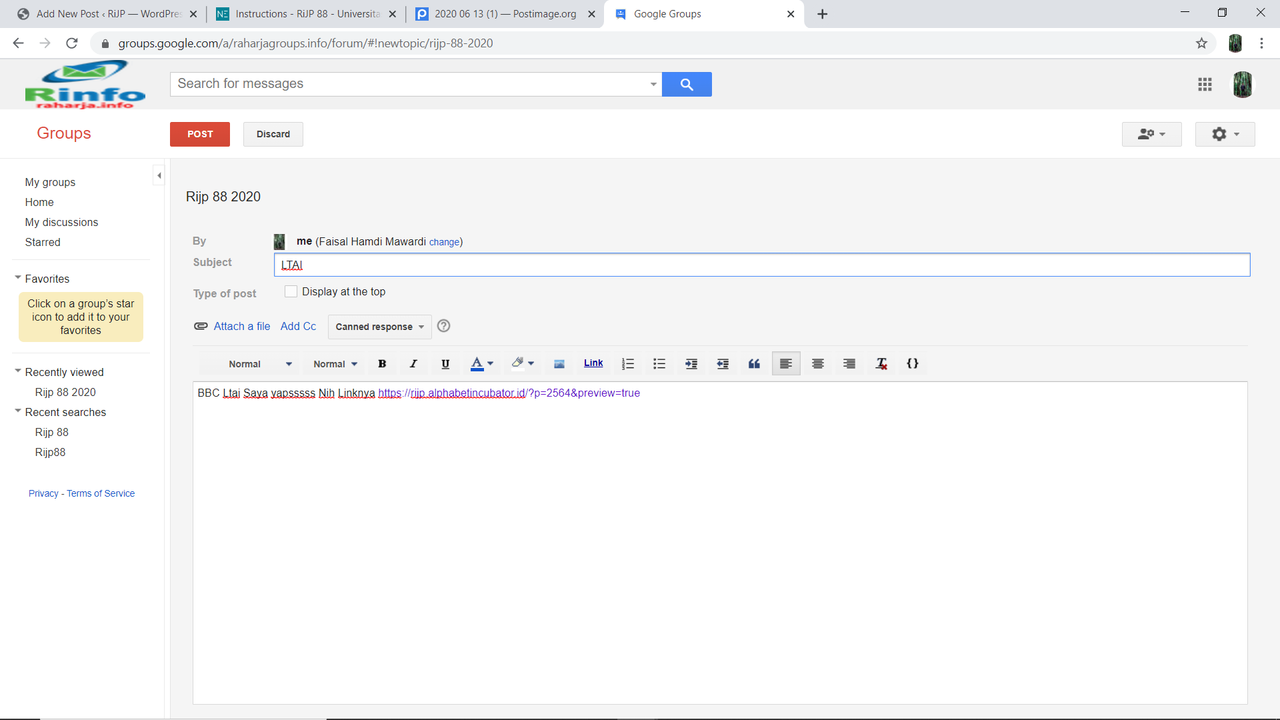Screen dimensions: 1280x720
Task: Reload the browser page
Action: point(71,43)
